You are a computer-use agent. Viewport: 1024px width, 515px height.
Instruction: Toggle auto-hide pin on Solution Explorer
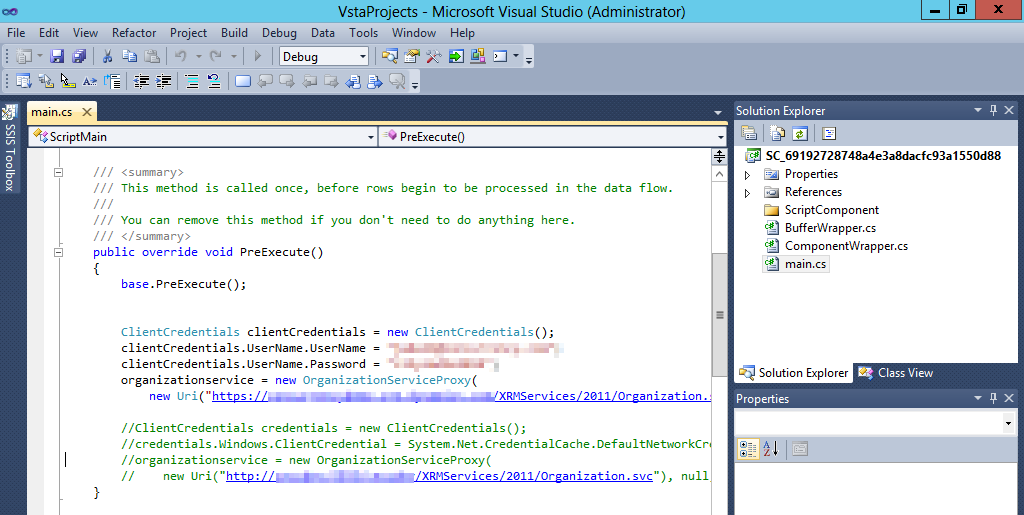pyautogui.click(x=993, y=110)
